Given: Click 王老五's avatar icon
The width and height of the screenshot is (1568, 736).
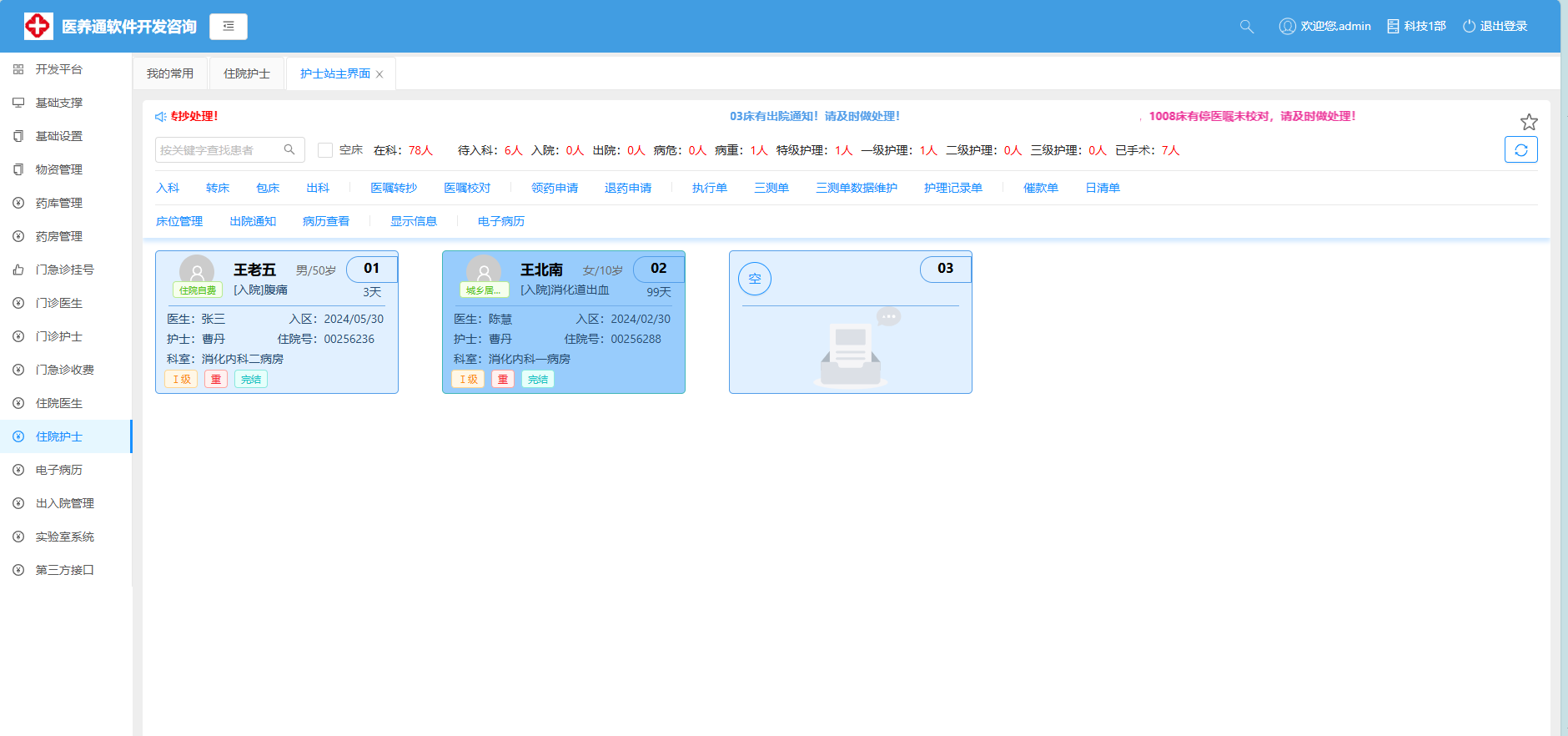Looking at the screenshot, I should [x=197, y=270].
